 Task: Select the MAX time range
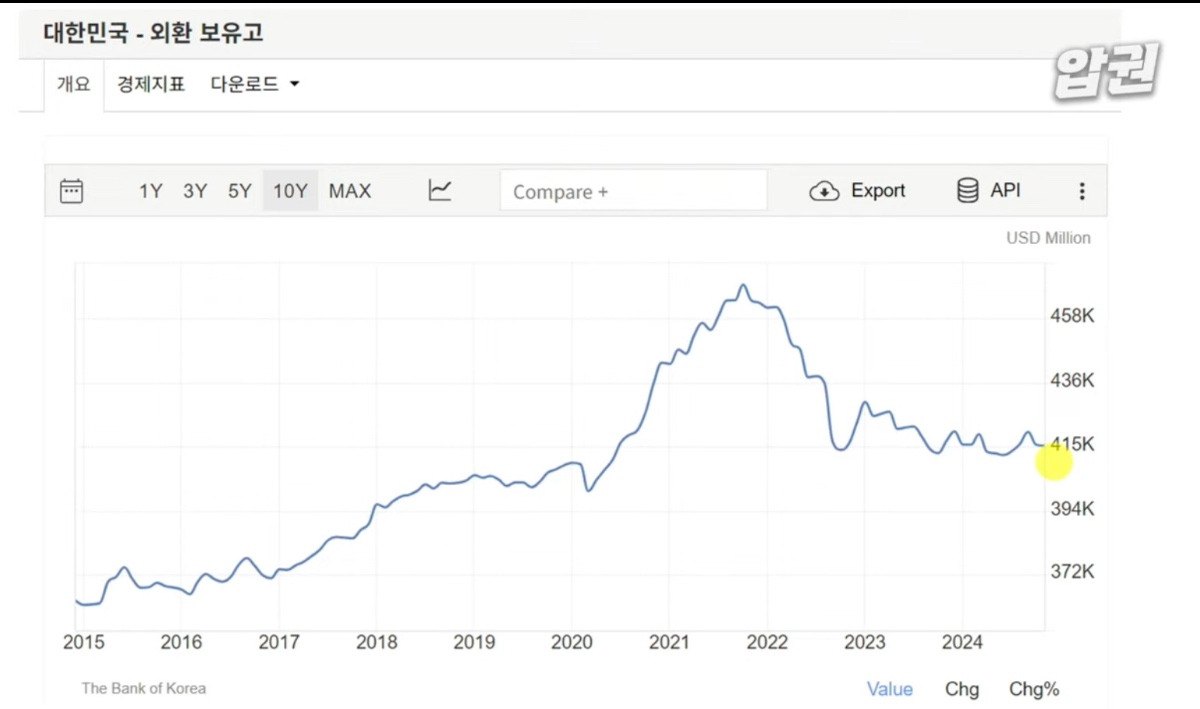pyautogui.click(x=350, y=191)
